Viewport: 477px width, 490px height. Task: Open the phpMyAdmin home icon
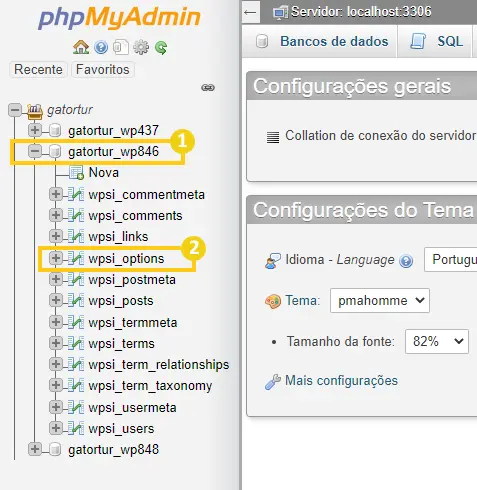pos(81,47)
